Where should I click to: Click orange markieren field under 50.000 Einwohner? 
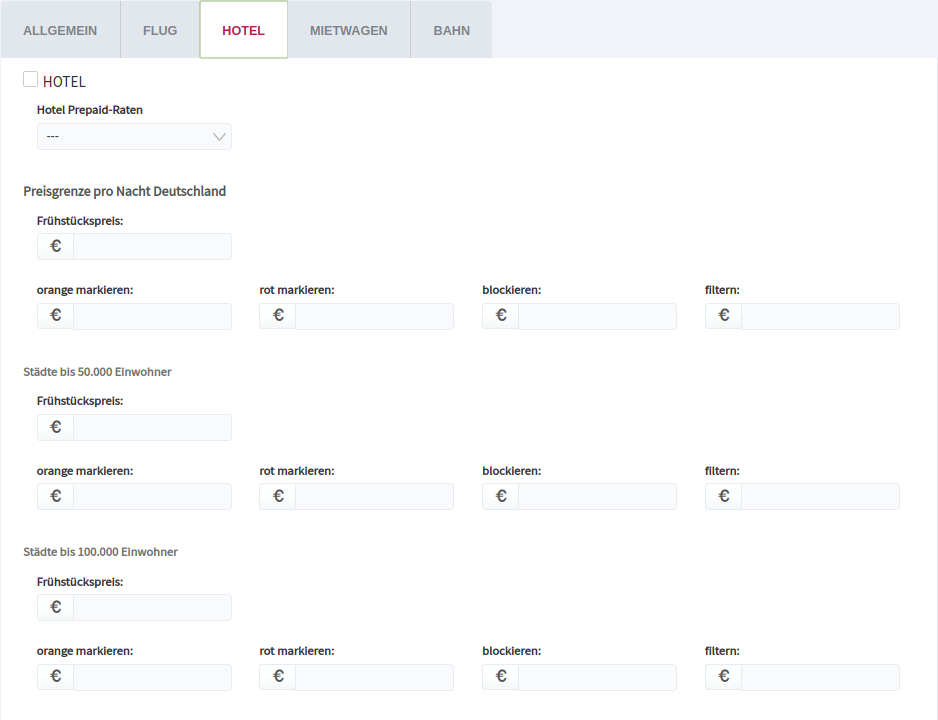153,496
